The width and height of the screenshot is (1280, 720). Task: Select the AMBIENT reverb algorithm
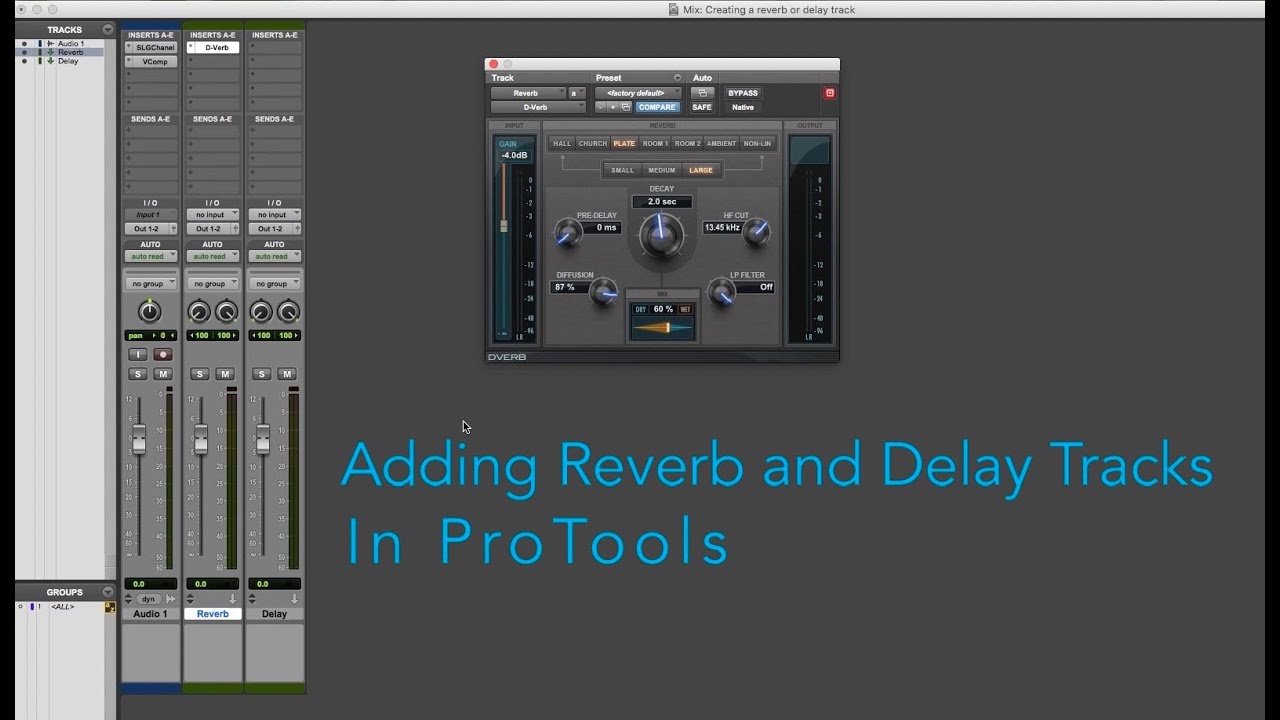click(x=721, y=143)
